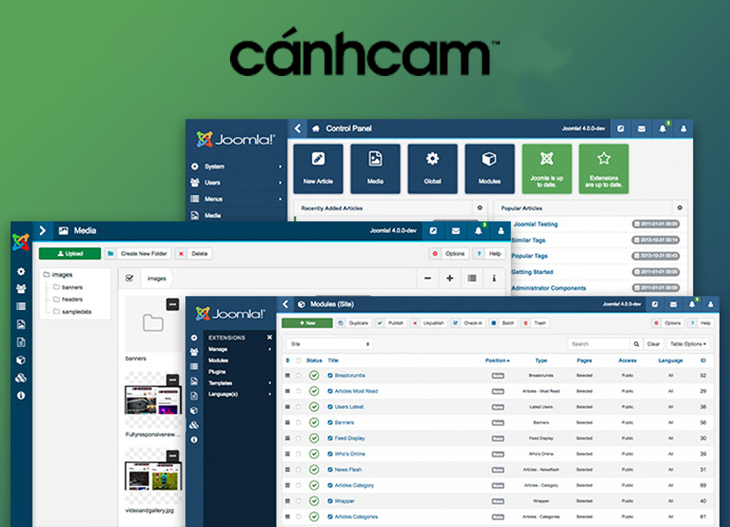This screenshot has height=527, width=730.
Task: Expand Users menu in Control Panel sidebar
Action: 237,182
